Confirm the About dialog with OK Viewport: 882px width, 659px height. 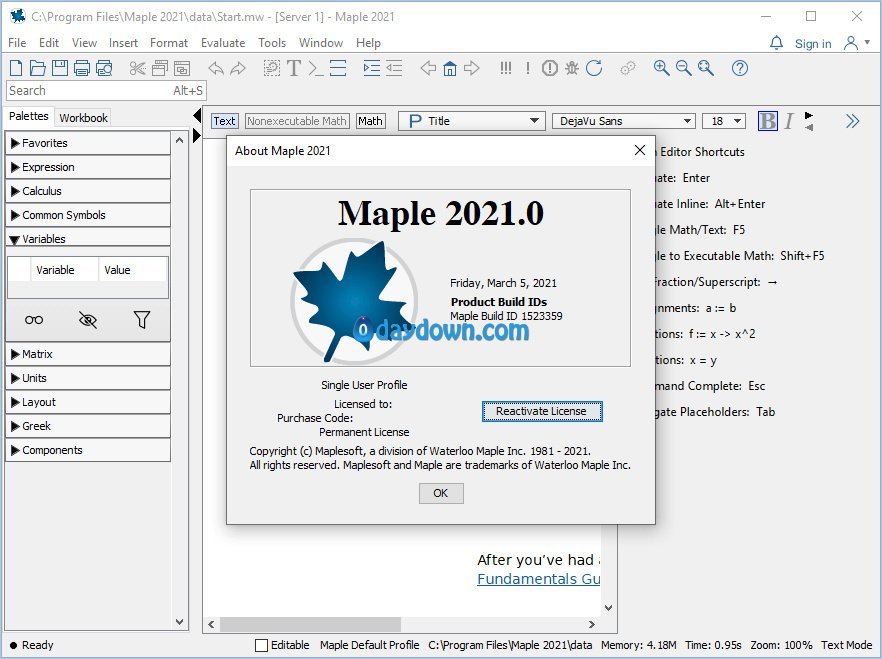(x=441, y=493)
